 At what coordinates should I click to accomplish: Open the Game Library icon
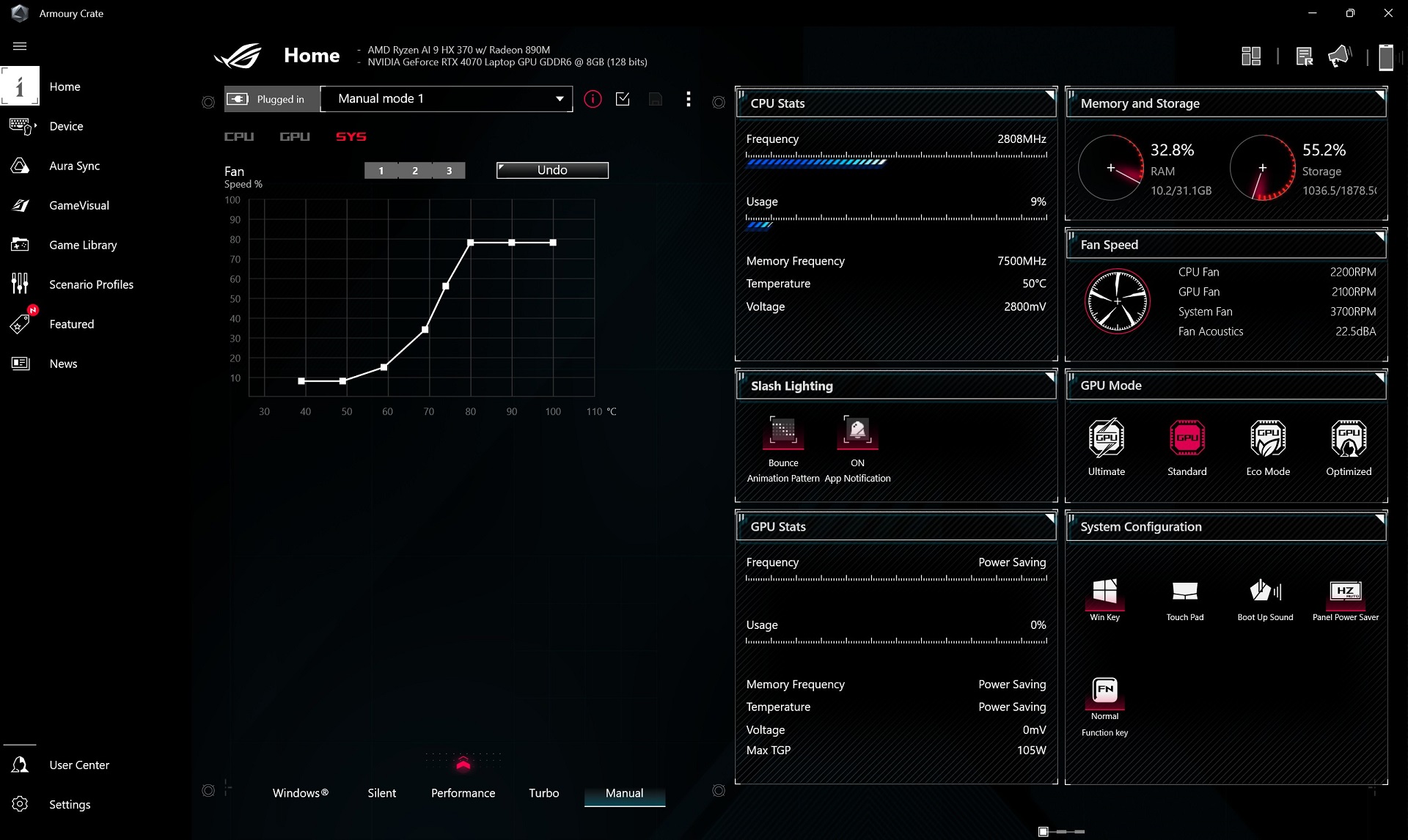coord(21,245)
